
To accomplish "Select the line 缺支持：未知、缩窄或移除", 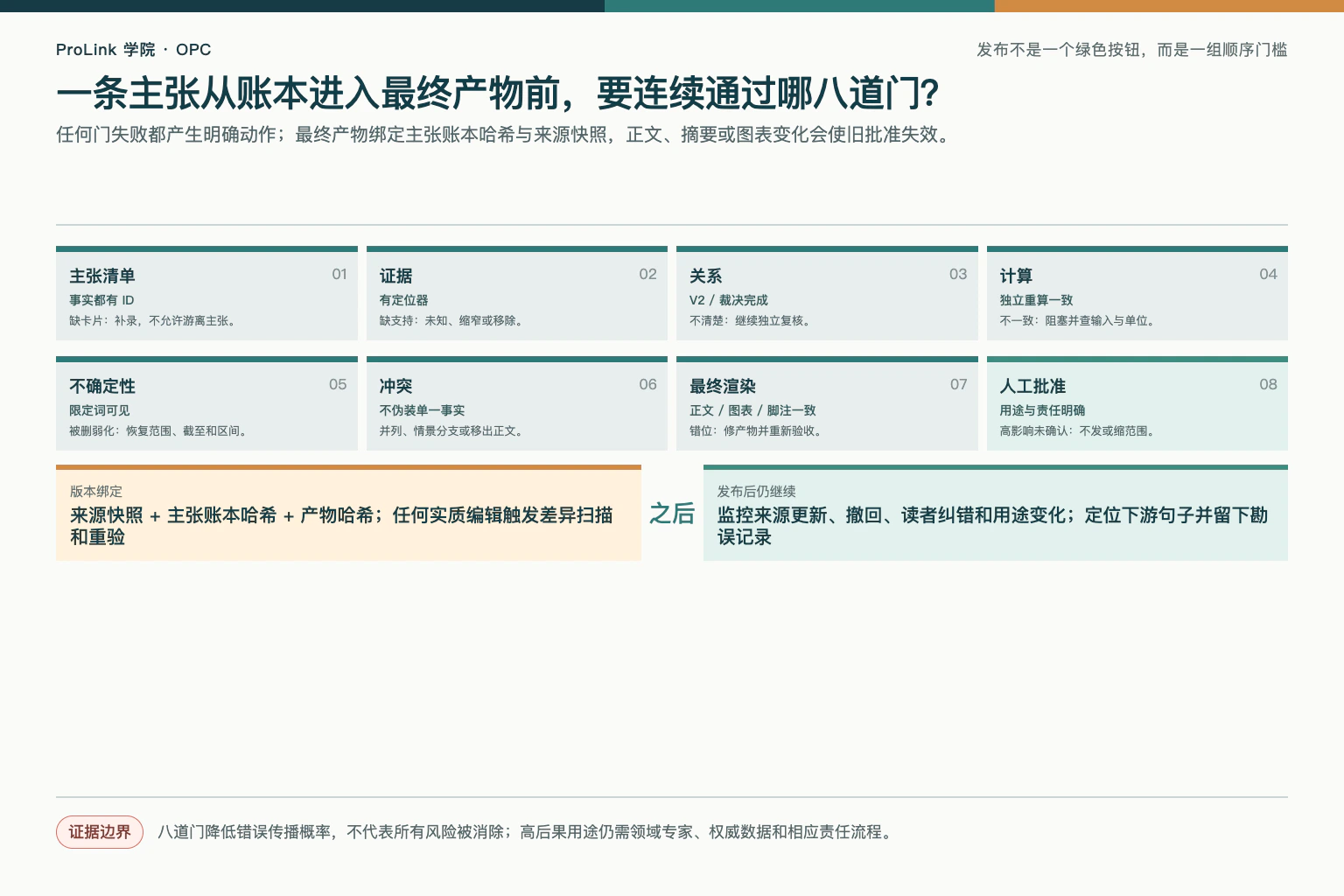I will [x=451, y=321].
